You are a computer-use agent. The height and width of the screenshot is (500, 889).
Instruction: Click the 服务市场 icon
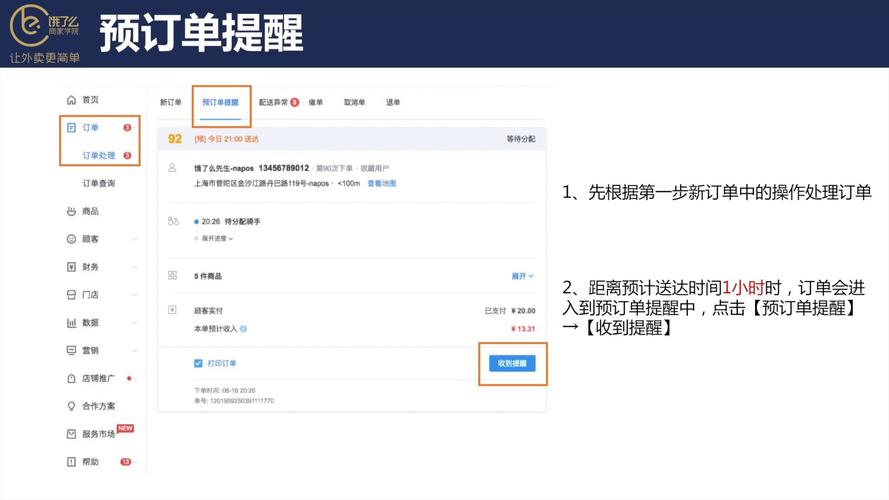(x=71, y=434)
